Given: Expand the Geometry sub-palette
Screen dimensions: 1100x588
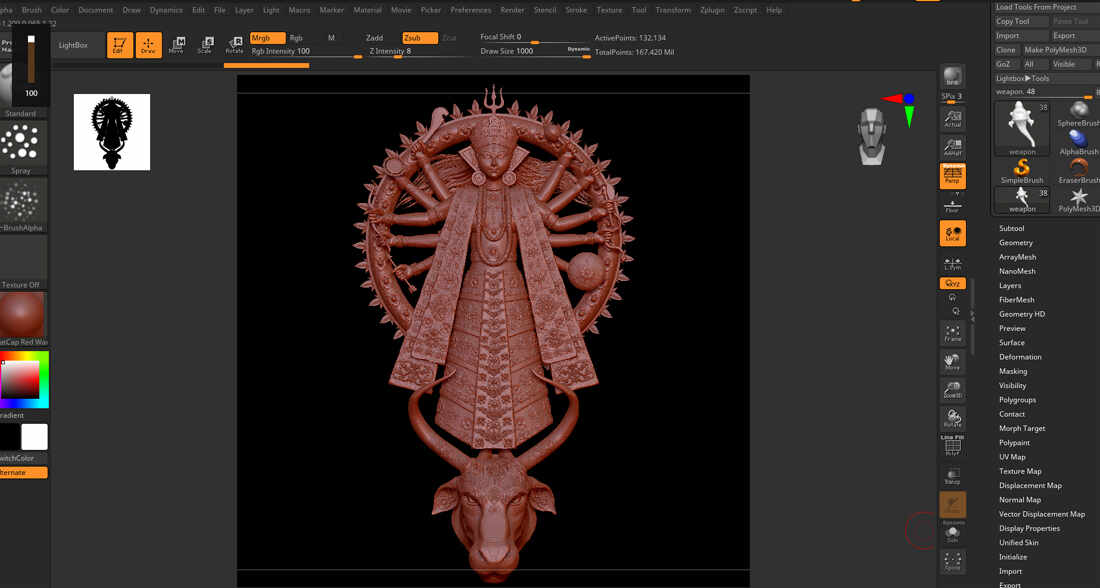Looking at the screenshot, I should [x=1016, y=243].
